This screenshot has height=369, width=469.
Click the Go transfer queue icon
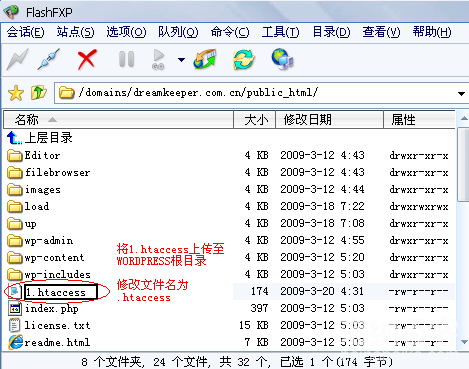click(x=158, y=59)
